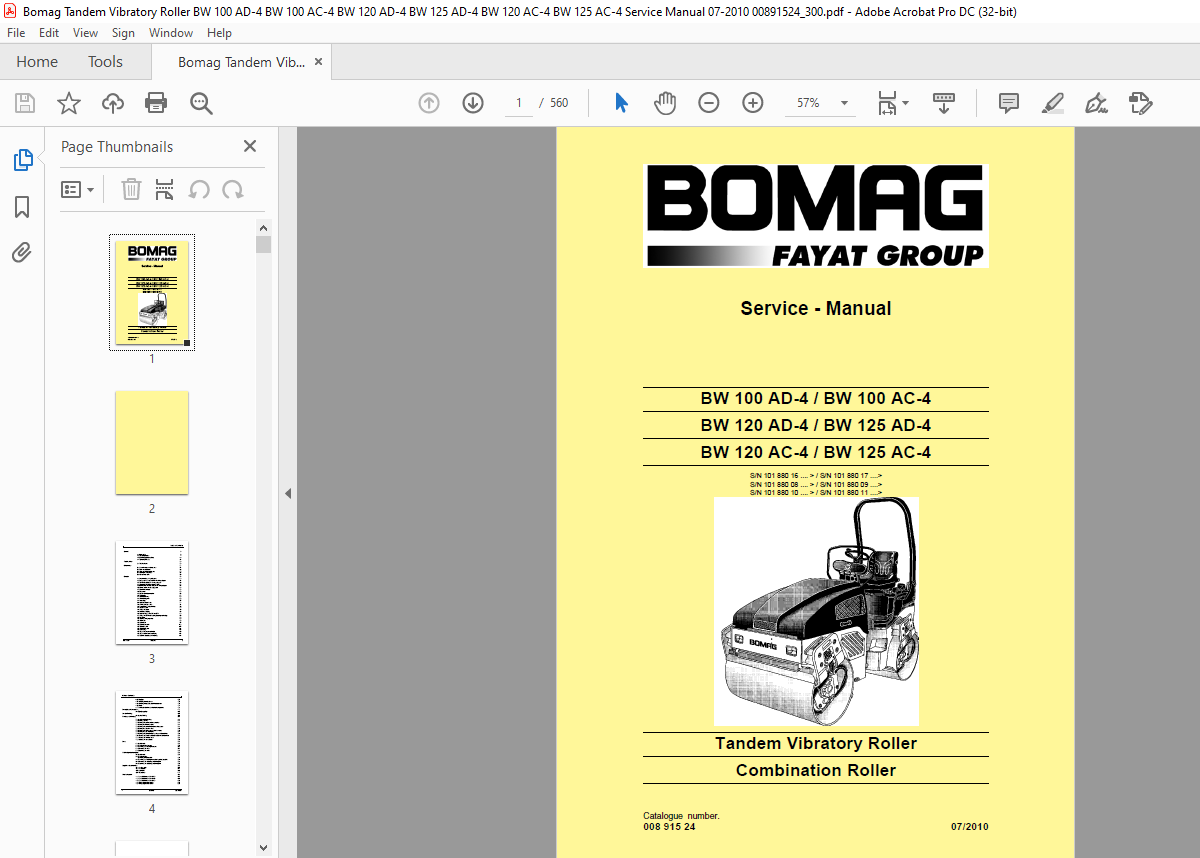Viewport: 1200px width, 858px height.
Task: Open the Sign menu
Action: click(123, 33)
